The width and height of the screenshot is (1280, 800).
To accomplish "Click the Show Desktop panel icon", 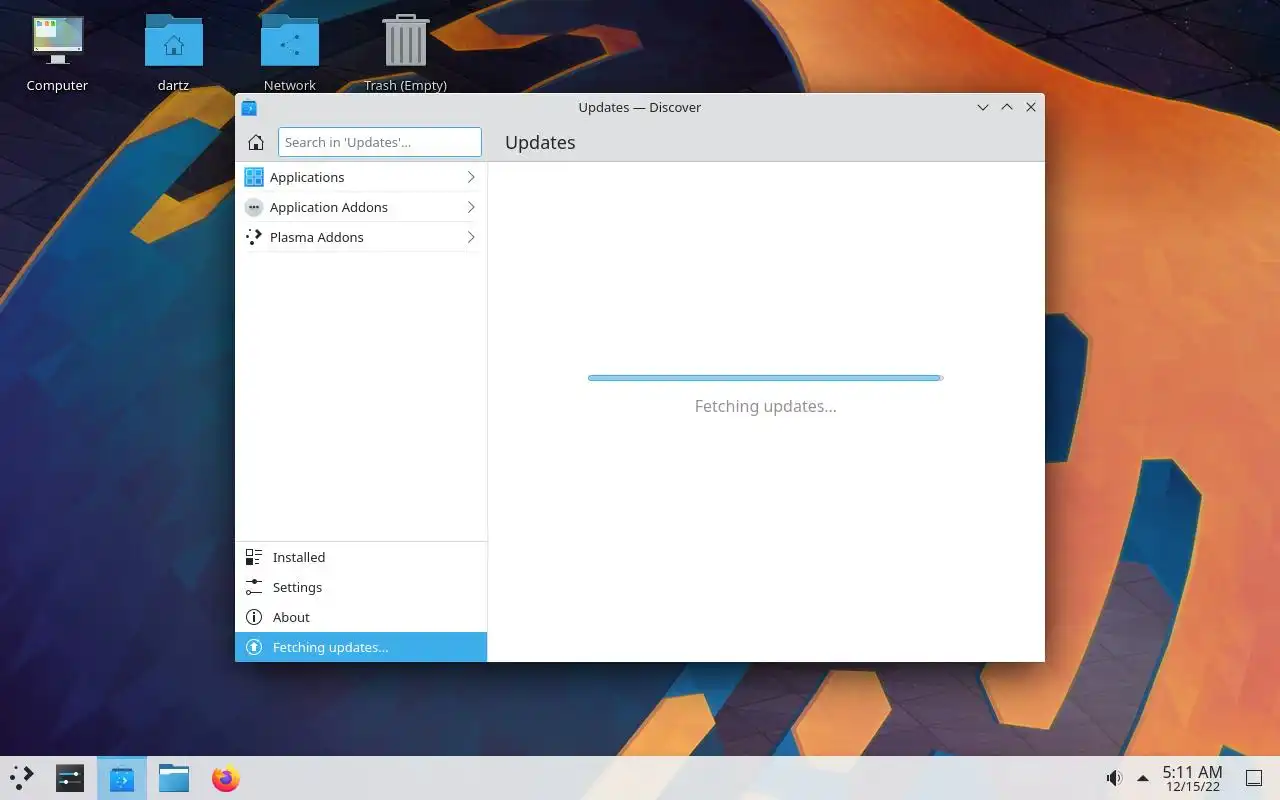I will pyautogui.click(x=1253, y=778).
